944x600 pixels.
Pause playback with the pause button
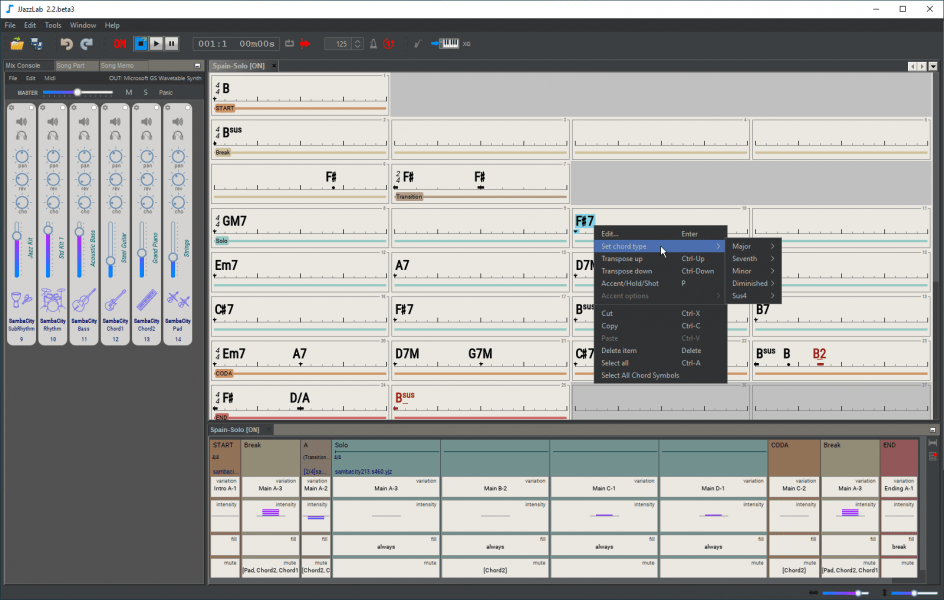point(172,43)
